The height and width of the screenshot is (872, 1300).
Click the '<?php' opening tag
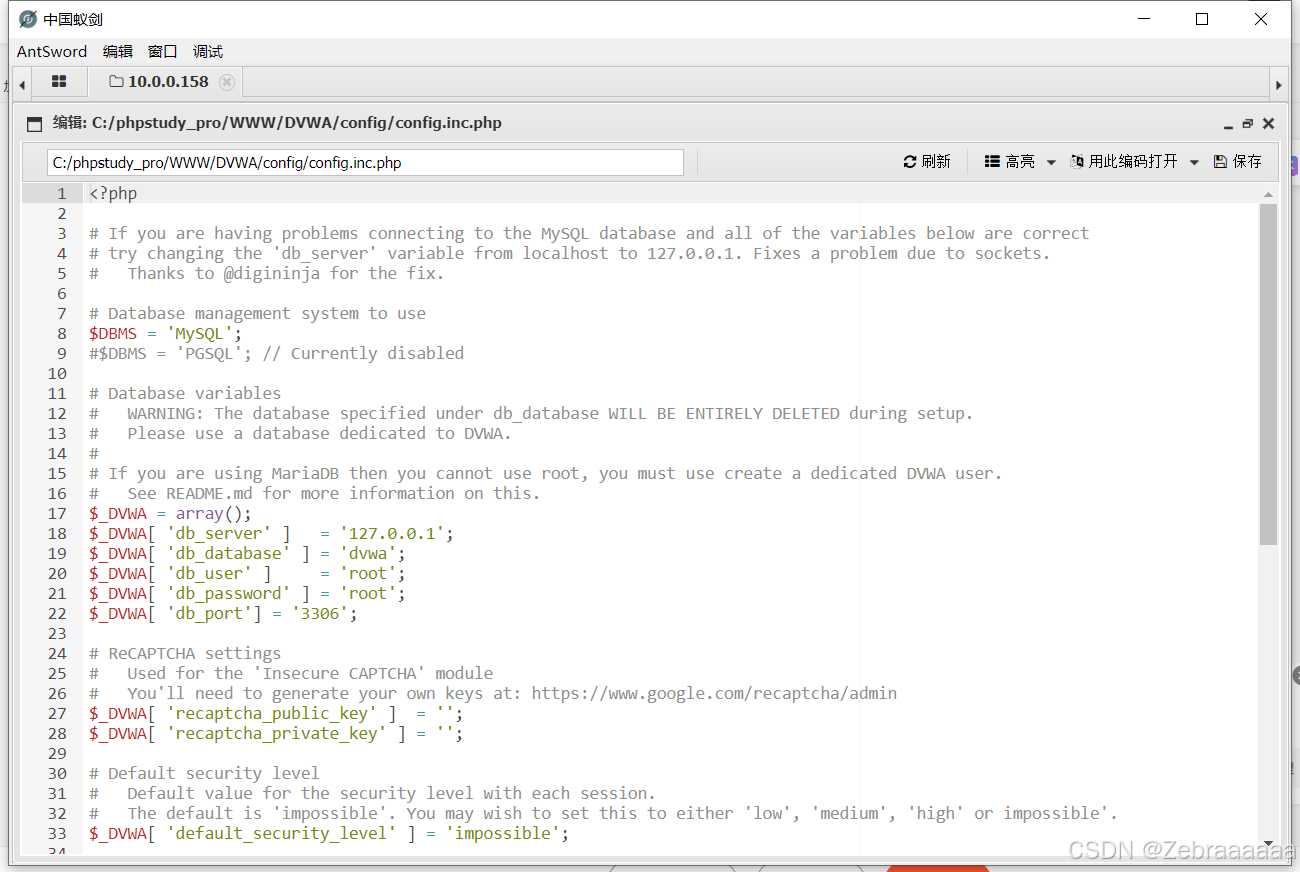tap(113, 193)
